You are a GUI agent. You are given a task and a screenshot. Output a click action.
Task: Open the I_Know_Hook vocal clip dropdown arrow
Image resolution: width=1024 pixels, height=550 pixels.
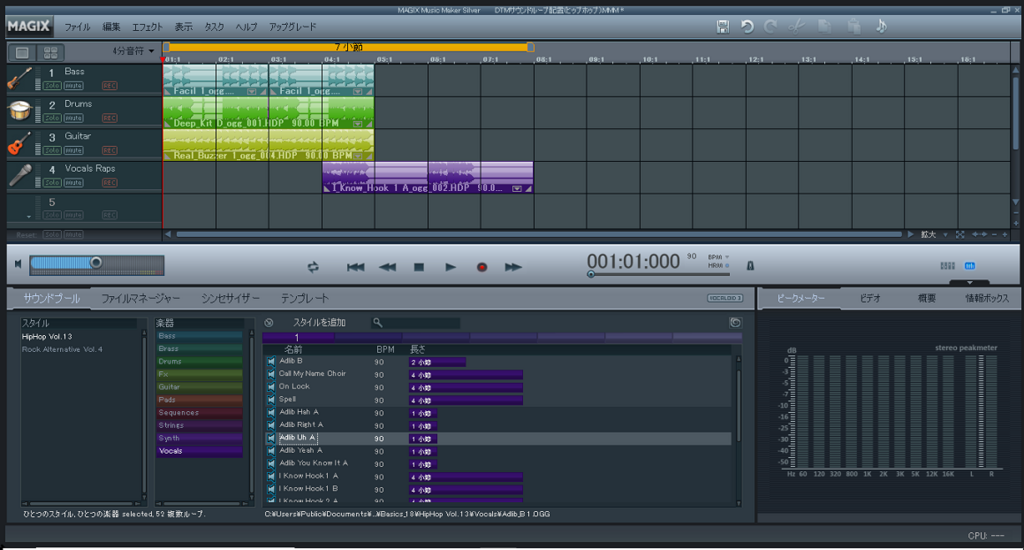[x=517, y=189]
